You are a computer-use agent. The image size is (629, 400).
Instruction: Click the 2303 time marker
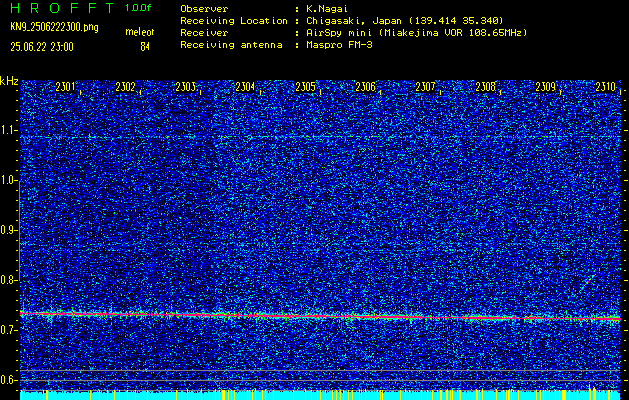[x=185, y=87]
